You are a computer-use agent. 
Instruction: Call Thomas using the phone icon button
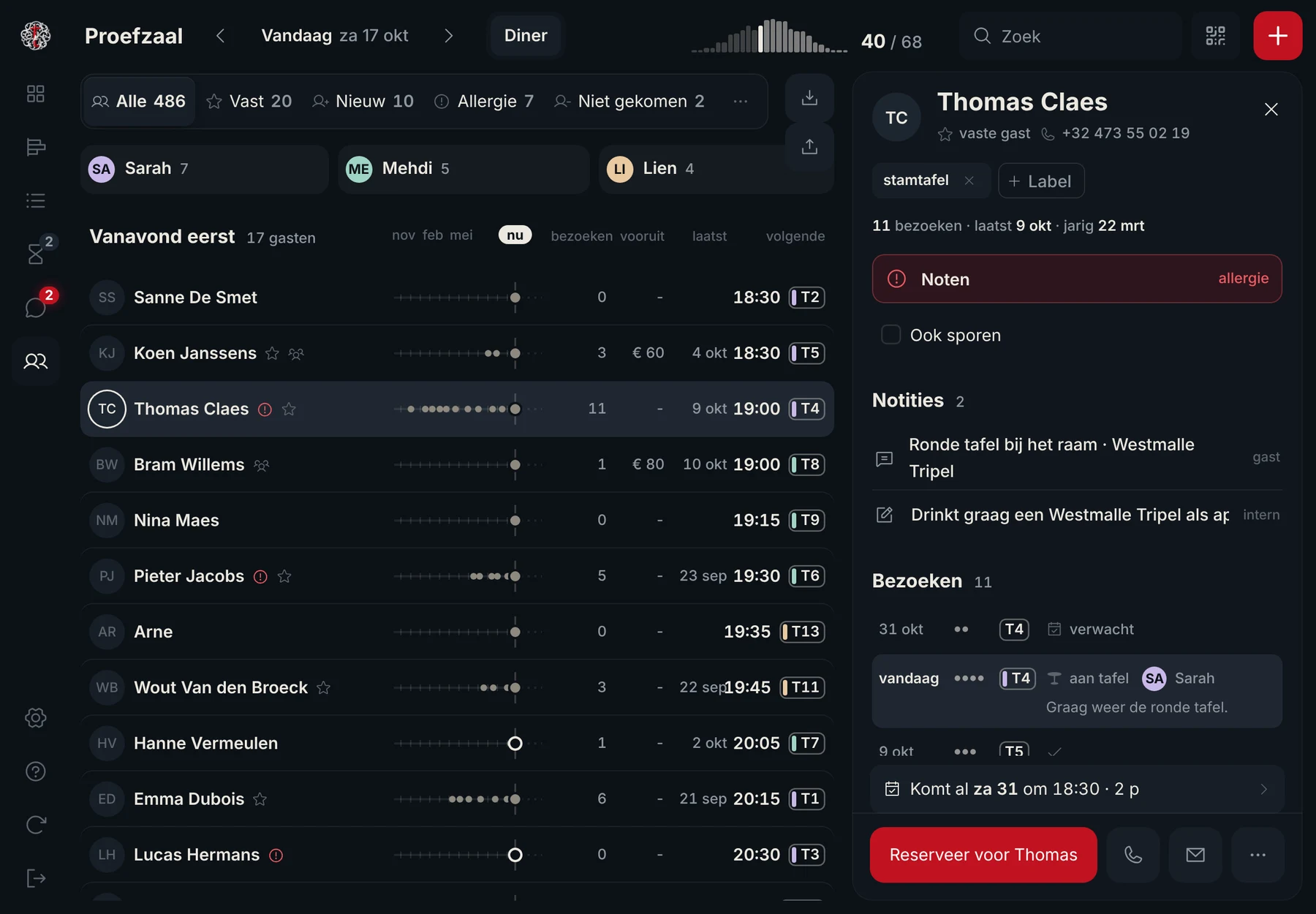pyautogui.click(x=1132, y=855)
